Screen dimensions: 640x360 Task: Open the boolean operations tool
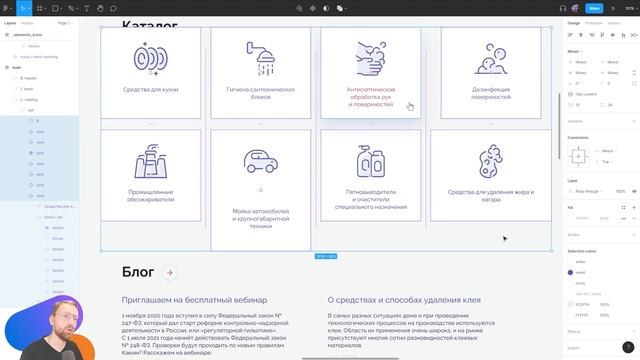340,8
